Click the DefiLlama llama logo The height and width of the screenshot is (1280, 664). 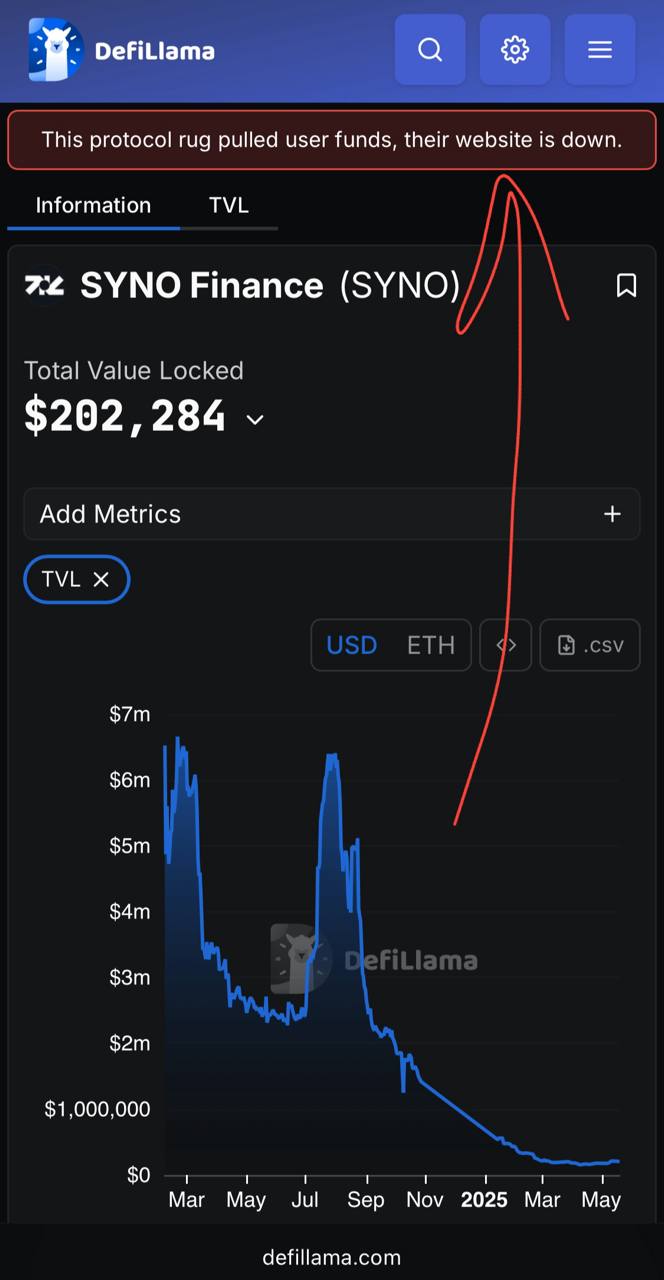(55, 49)
